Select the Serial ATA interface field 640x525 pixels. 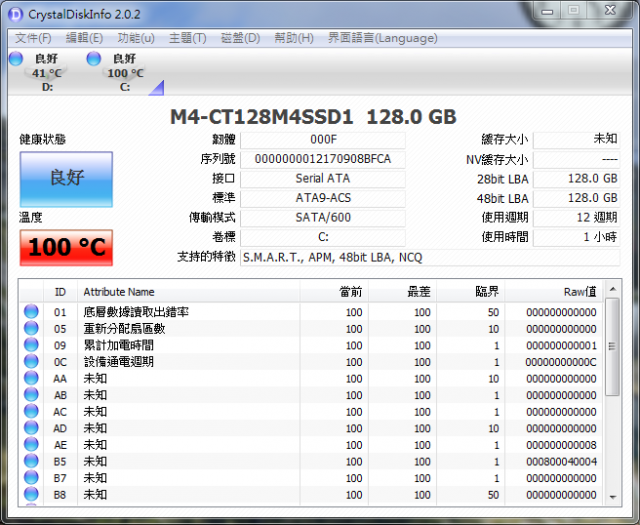pyautogui.click(x=323, y=179)
